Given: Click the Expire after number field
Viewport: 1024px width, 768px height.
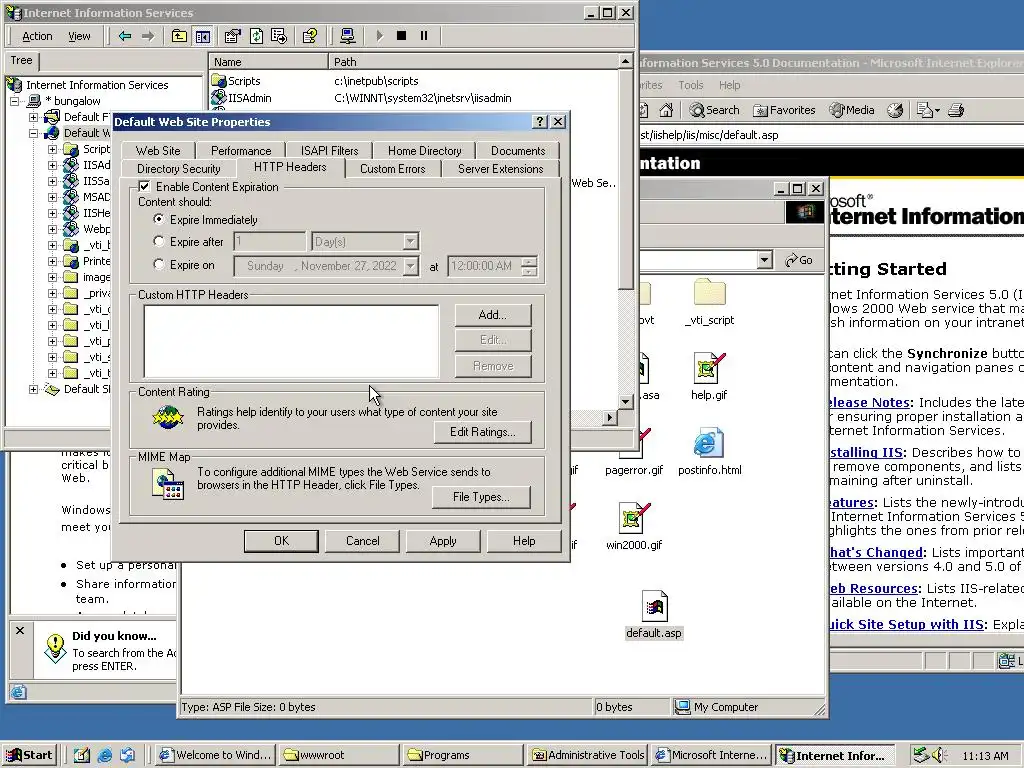Looking at the screenshot, I should pos(269,242).
